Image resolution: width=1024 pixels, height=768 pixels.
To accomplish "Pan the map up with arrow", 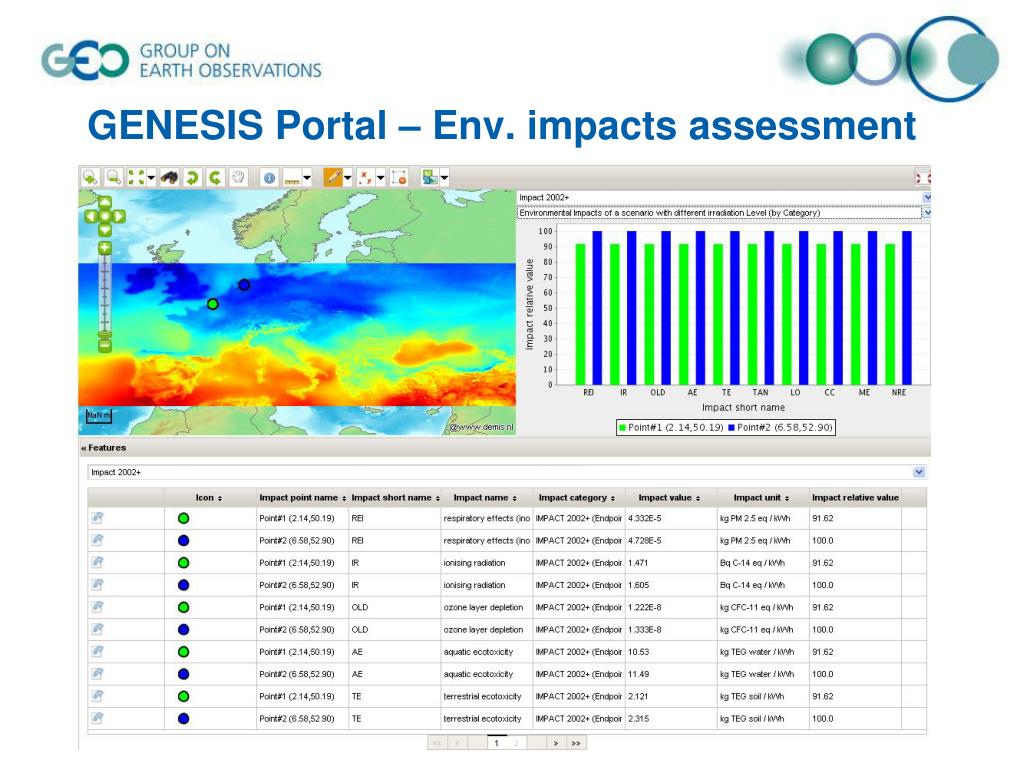I will (104, 202).
